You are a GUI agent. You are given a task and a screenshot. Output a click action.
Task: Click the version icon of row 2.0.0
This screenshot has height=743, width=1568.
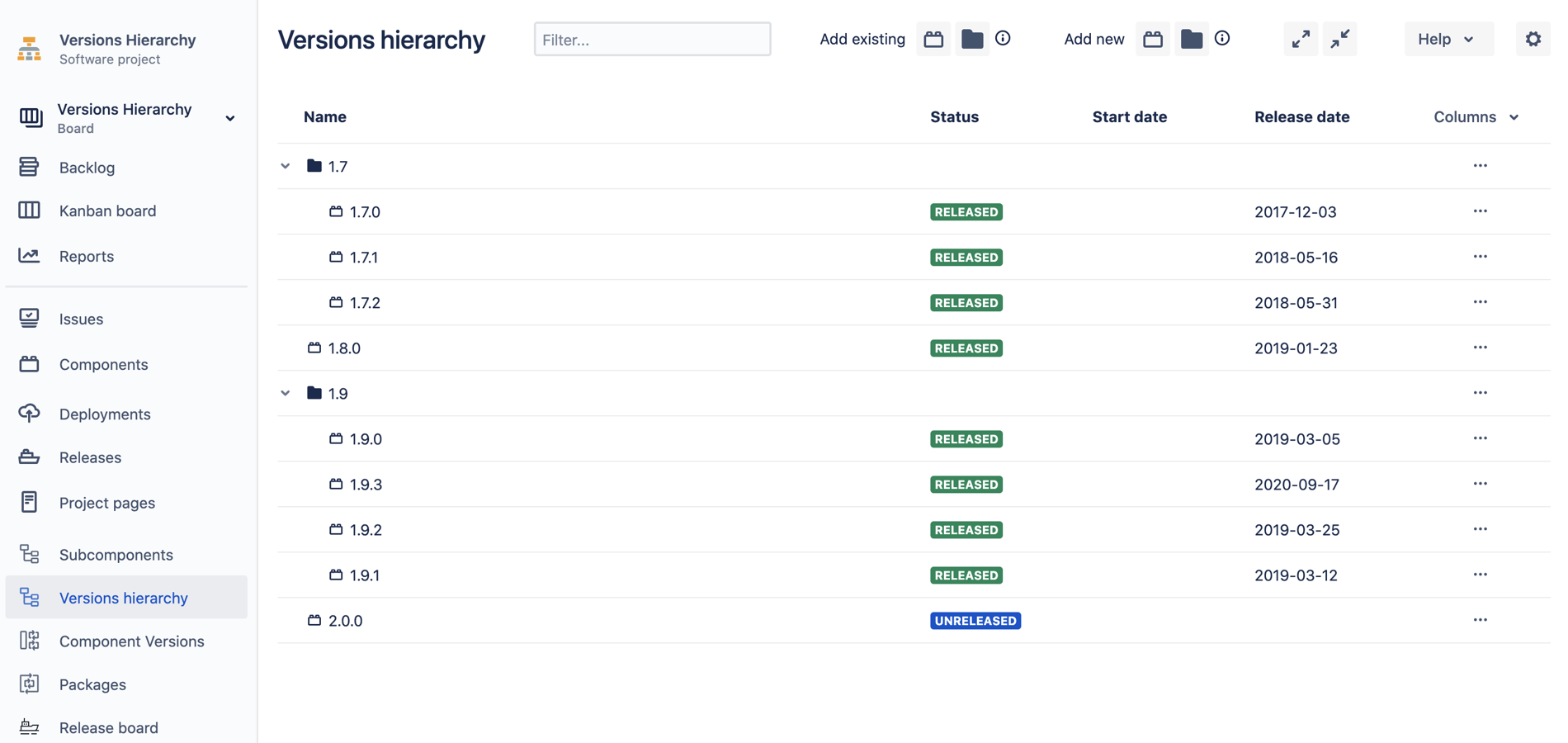tap(314, 620)
